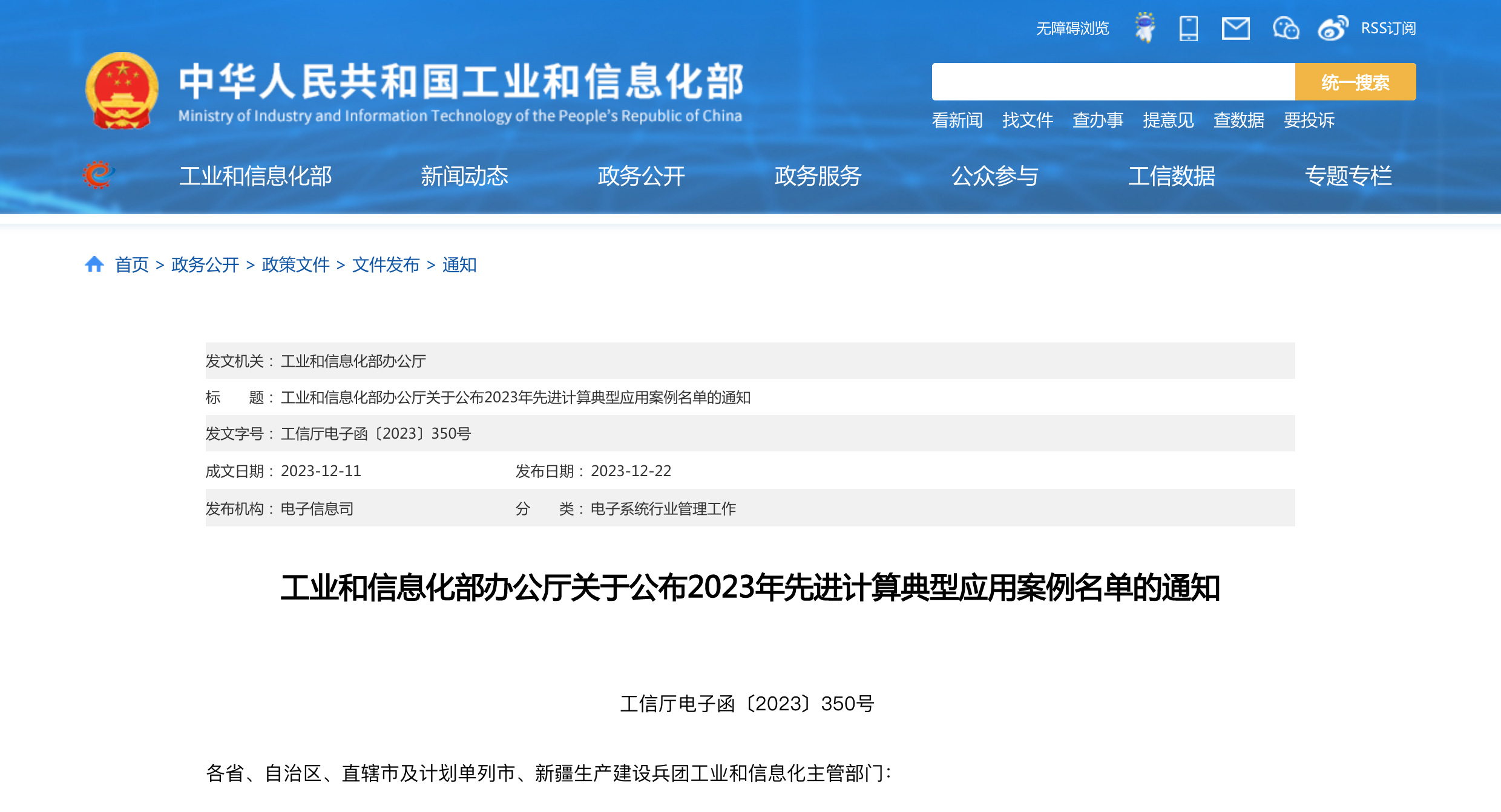Open the 政务公开 navigation menu
This screenshot has height=812, width=1501.
(x=641, y=176)
